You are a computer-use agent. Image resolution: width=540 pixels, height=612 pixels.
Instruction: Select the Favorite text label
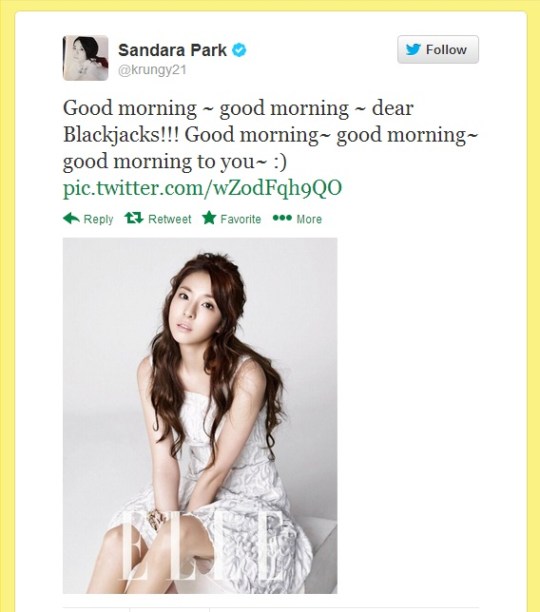(x=241, y=219)
